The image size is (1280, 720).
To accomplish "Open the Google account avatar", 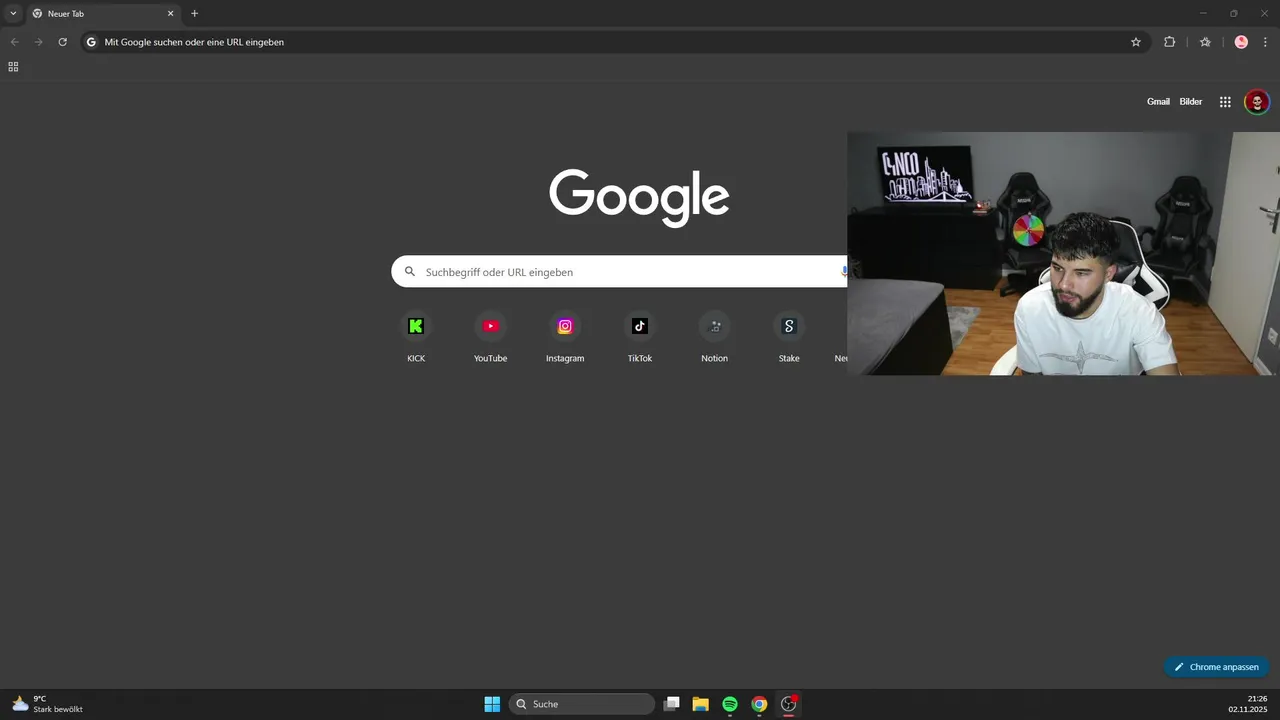I will click(1257, 102).
